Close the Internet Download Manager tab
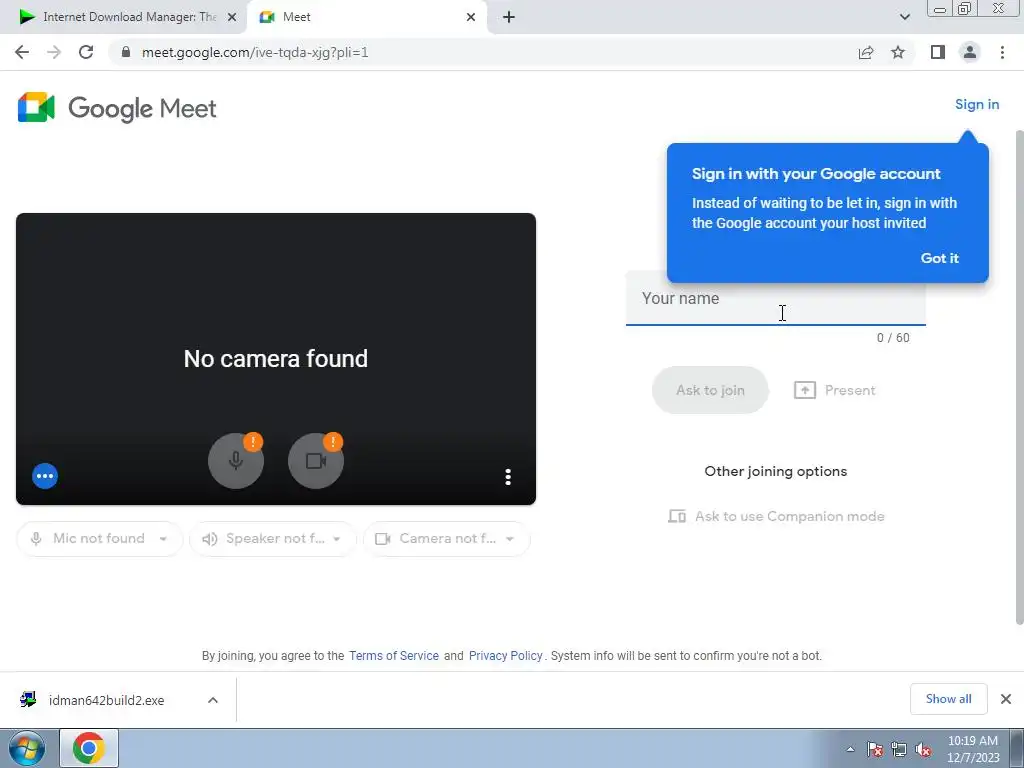Image resolution: width=1024 pixels, height=768 pixels. 231,17
